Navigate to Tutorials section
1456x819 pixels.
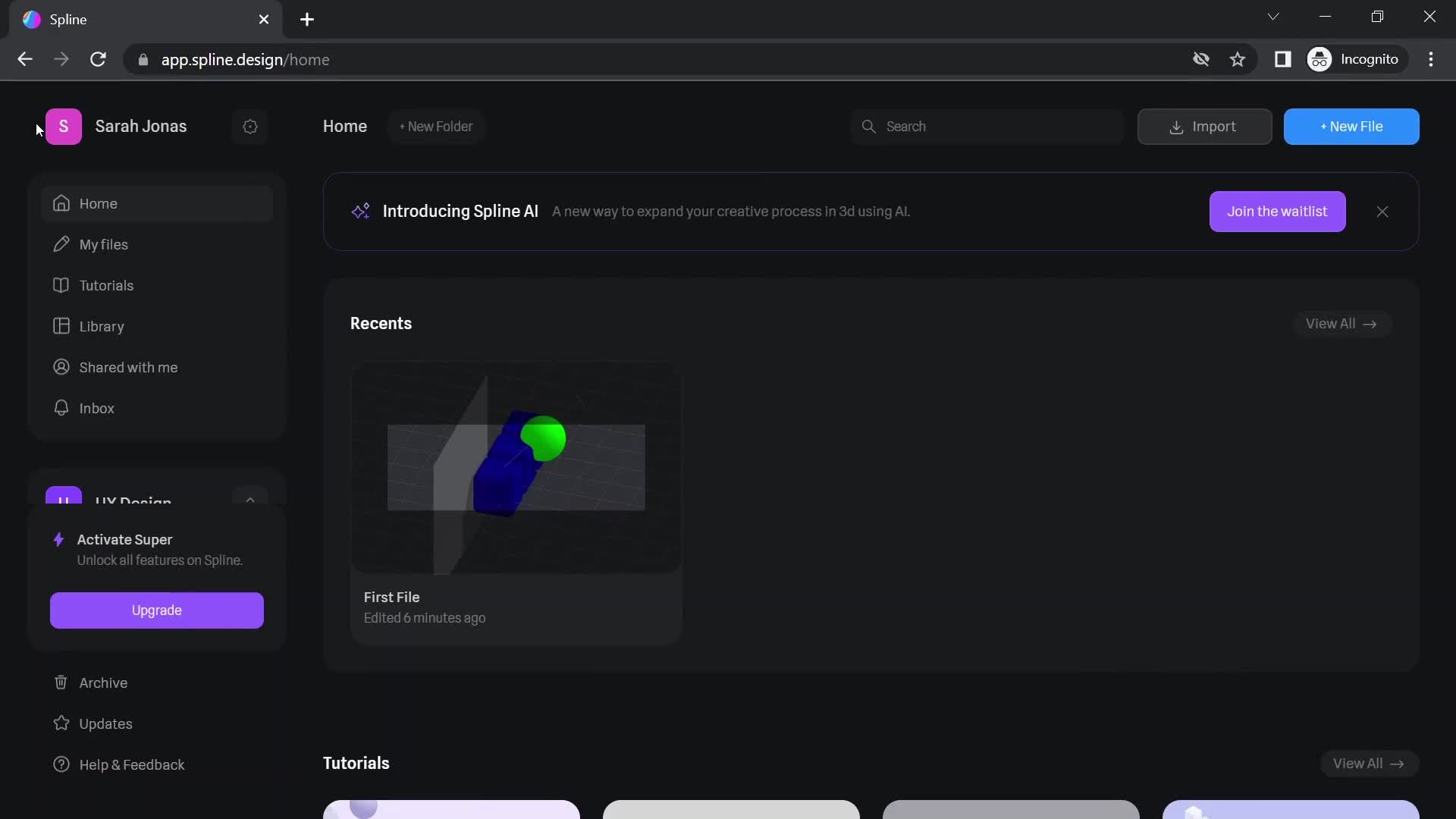[x=106, y=285]
